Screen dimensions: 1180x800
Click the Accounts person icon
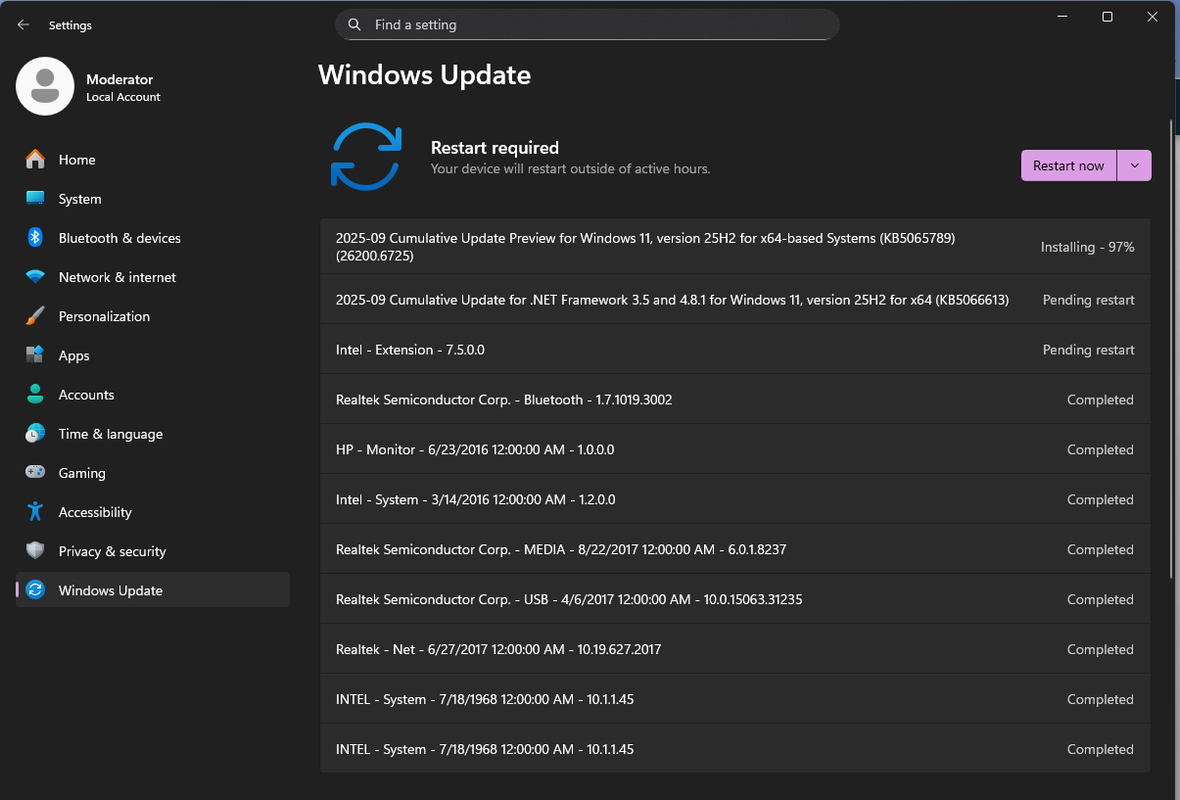point(35,394)
